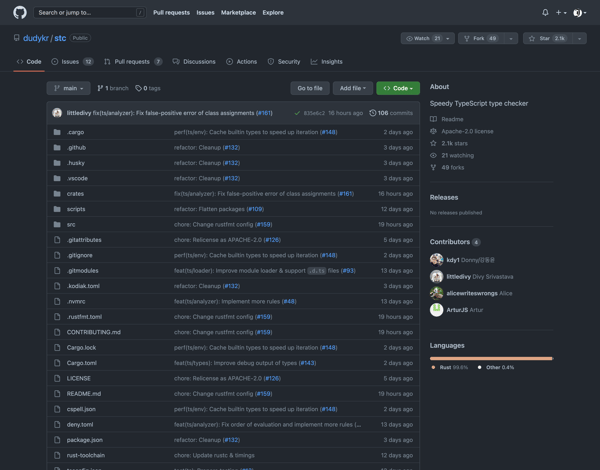The image size is (600, 470).
Task: Click the package.json file icon
Action: [57, 440]
